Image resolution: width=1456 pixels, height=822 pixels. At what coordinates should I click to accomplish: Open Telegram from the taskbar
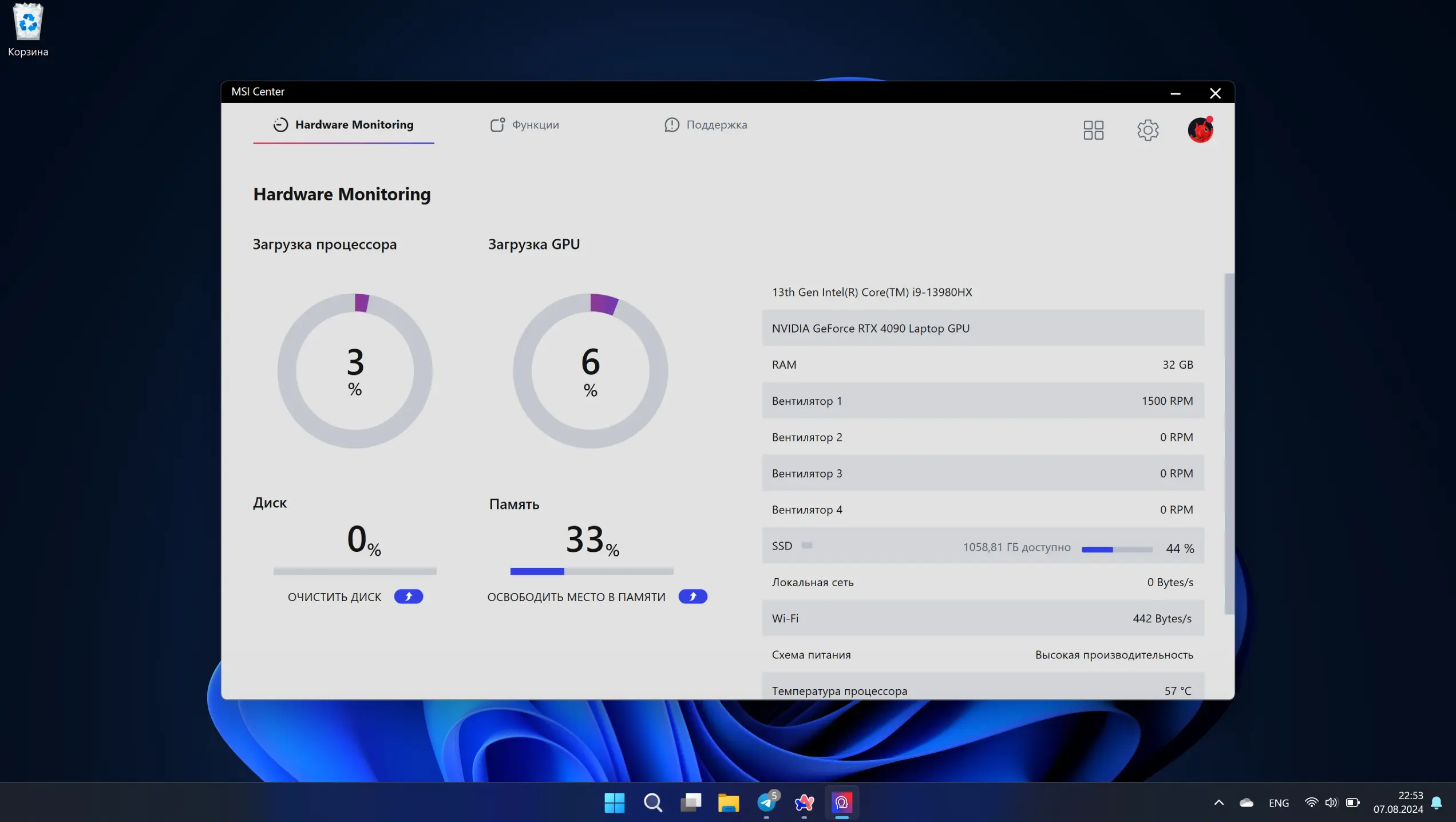coord(766,803)
